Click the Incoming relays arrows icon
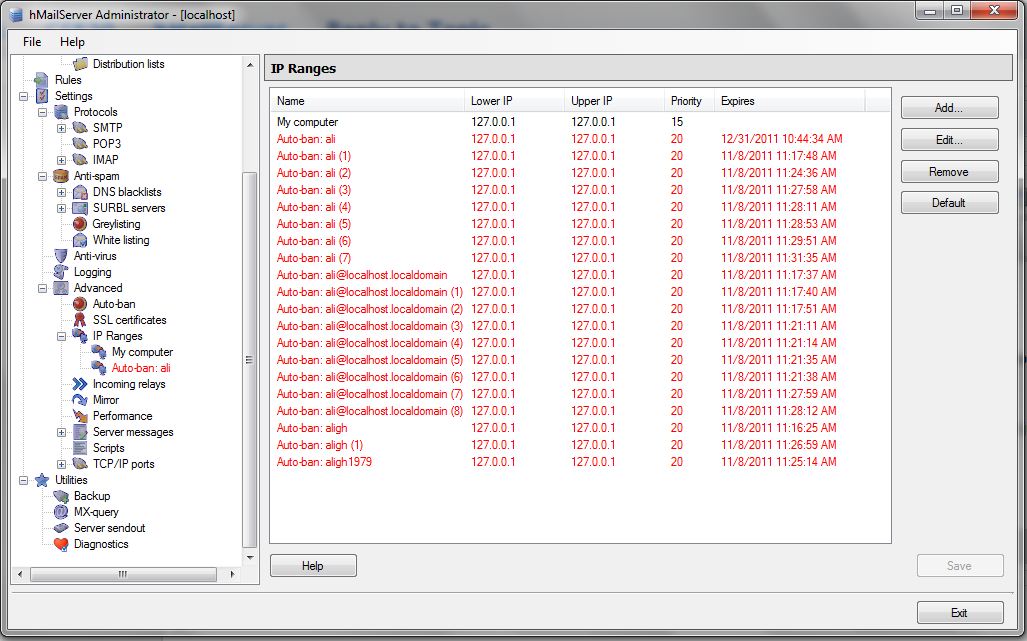 (x=80, y=384)
